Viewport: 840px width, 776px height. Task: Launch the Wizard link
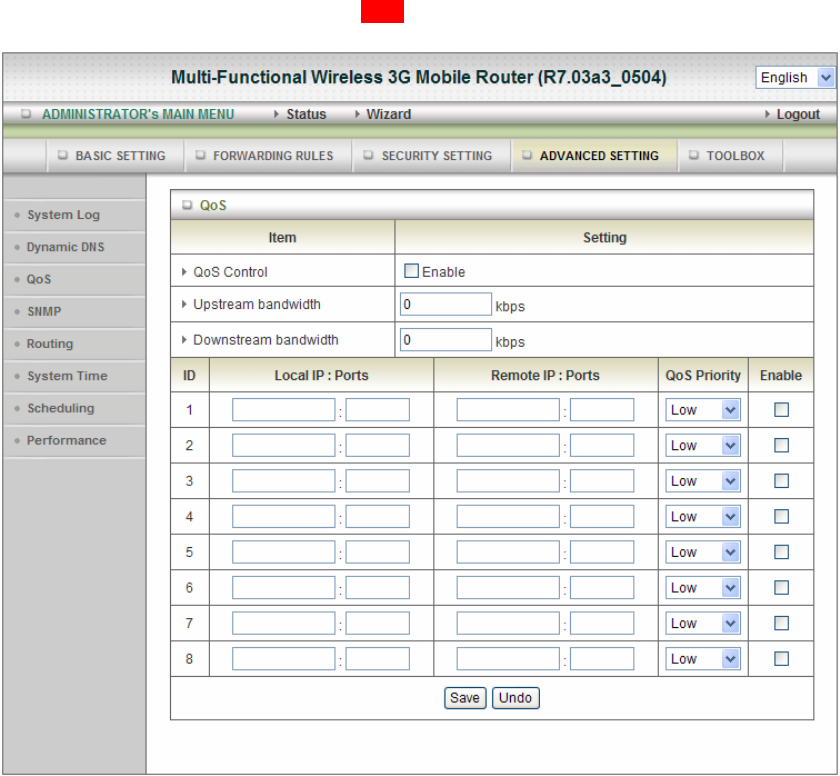click(x=388, y=114)
